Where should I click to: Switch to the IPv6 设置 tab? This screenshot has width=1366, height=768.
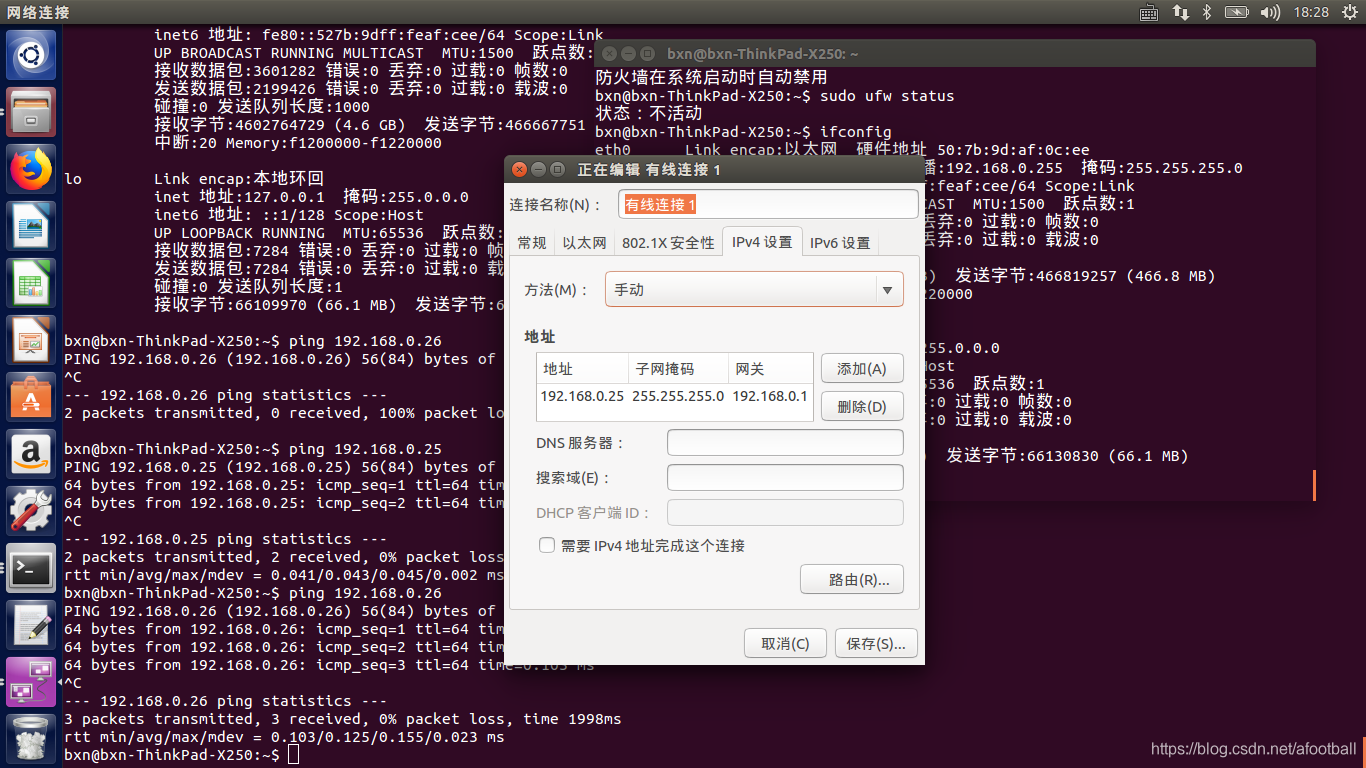pos(840,243)
